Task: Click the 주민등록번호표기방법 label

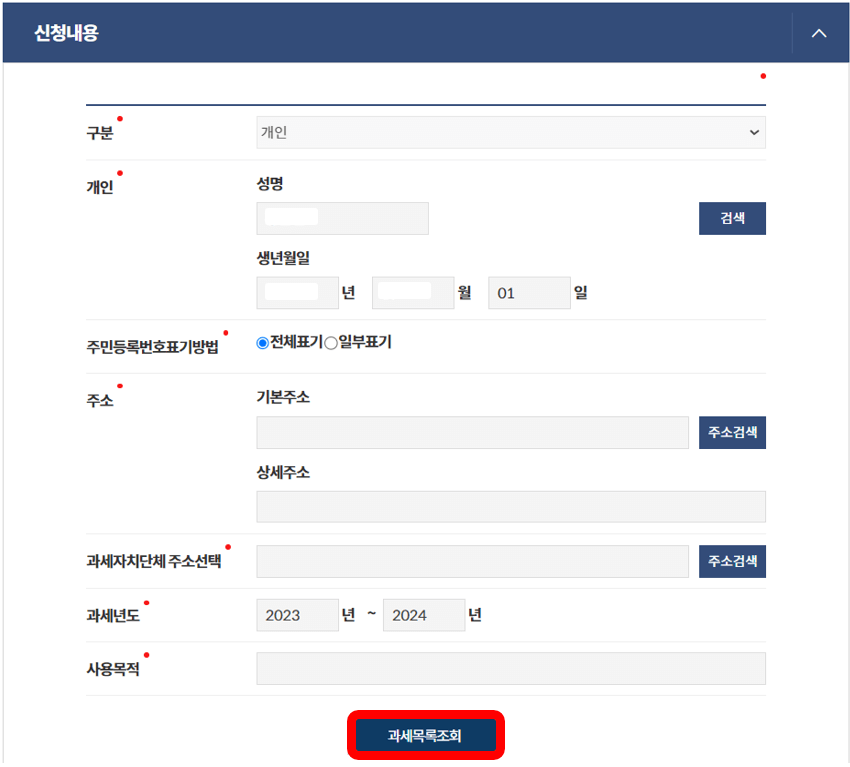Action: pyautogui.click(x=152, y=347)
